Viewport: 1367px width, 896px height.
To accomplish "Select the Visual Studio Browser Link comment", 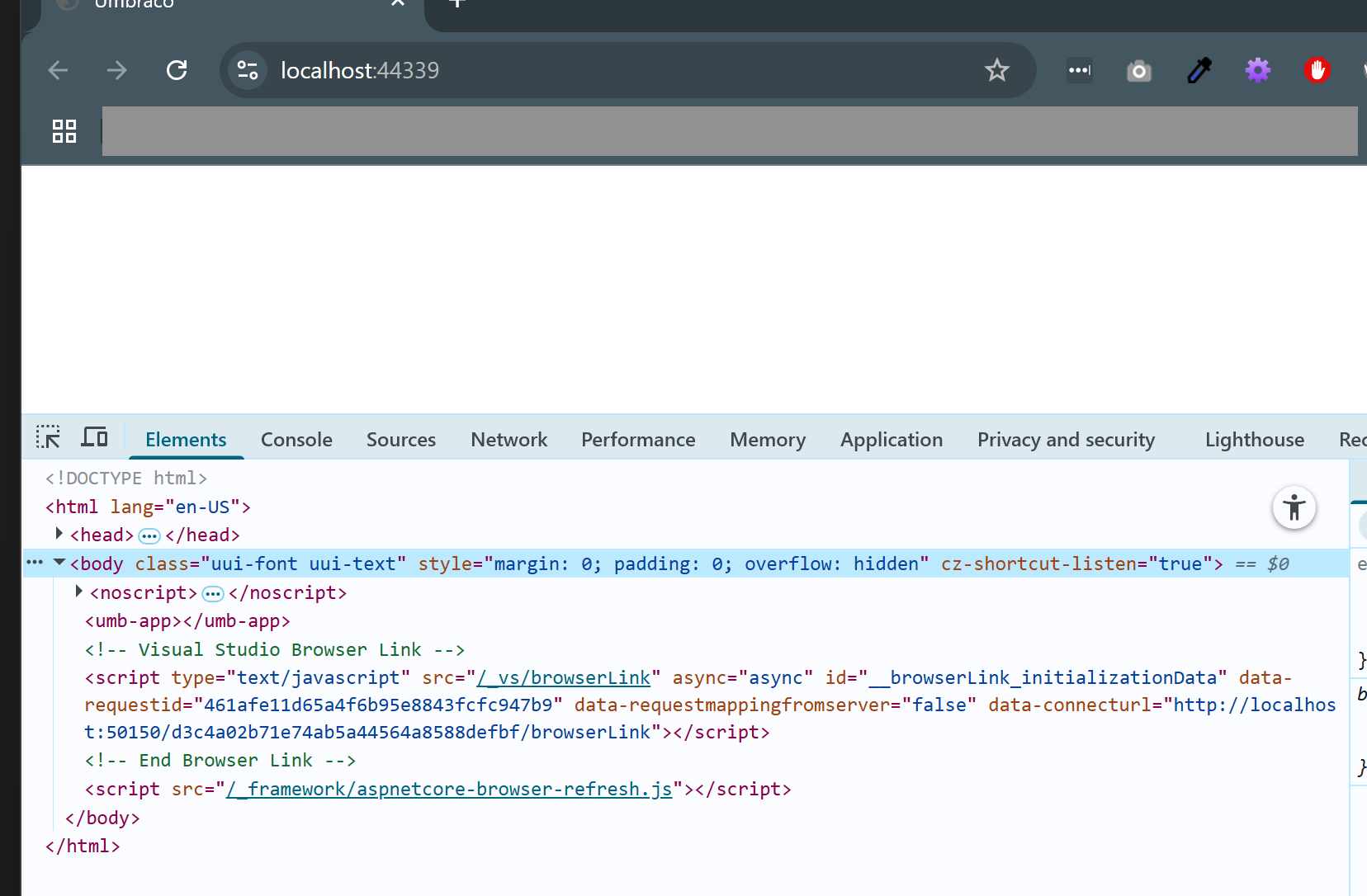I will 275,650.
